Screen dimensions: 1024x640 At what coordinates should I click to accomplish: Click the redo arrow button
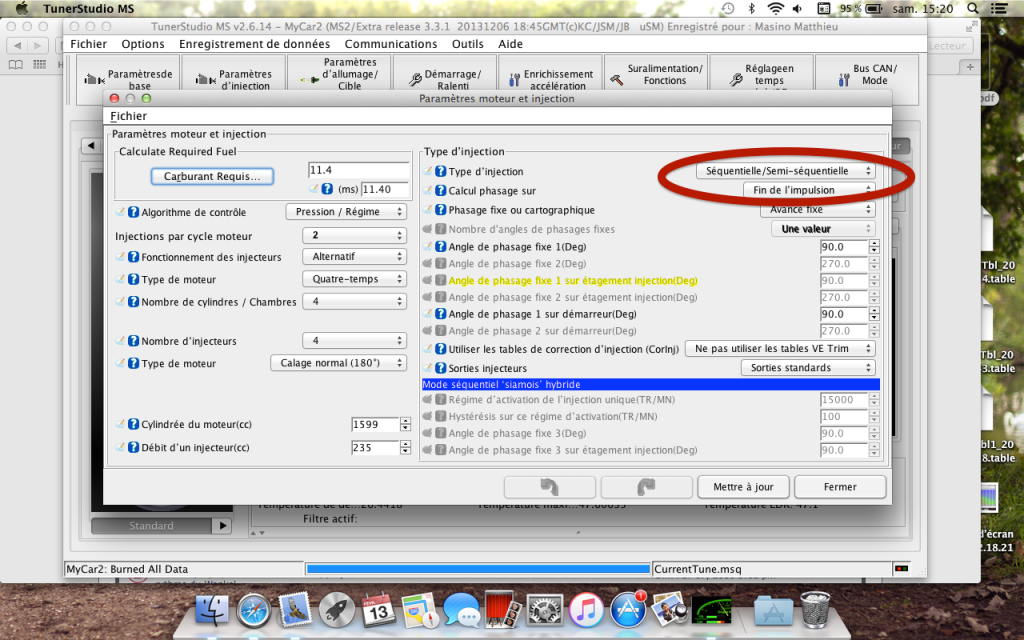[646, 487]
